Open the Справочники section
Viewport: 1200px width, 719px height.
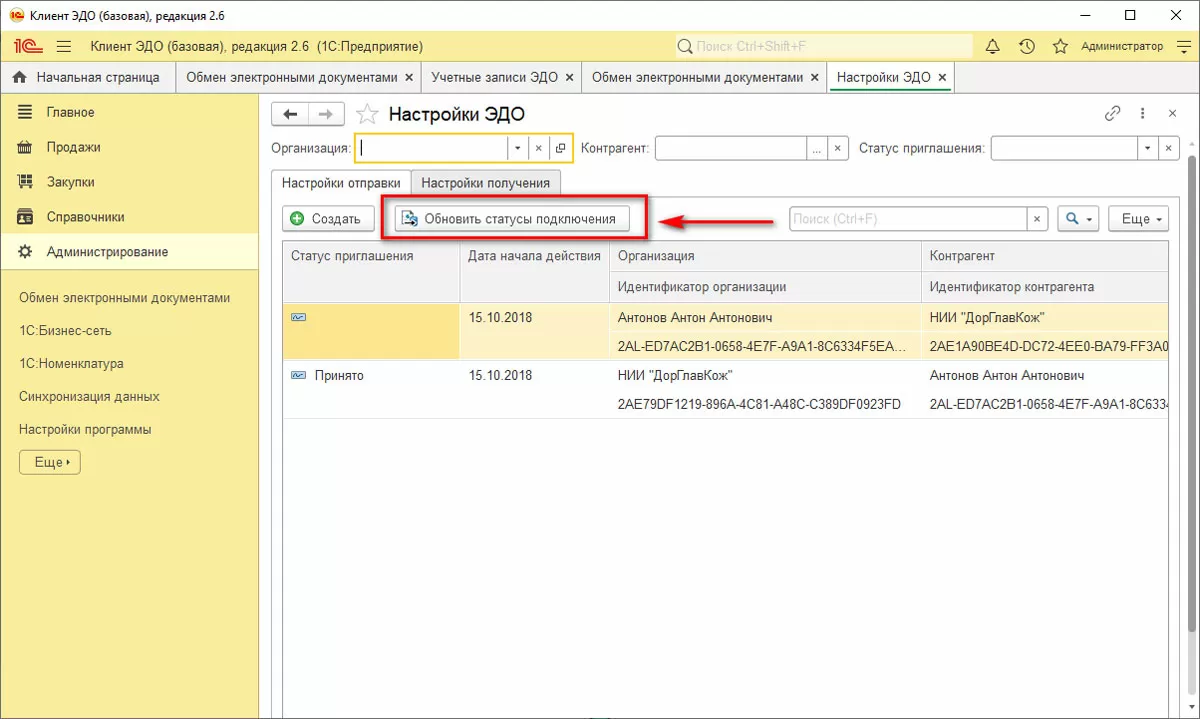point(129,217)
